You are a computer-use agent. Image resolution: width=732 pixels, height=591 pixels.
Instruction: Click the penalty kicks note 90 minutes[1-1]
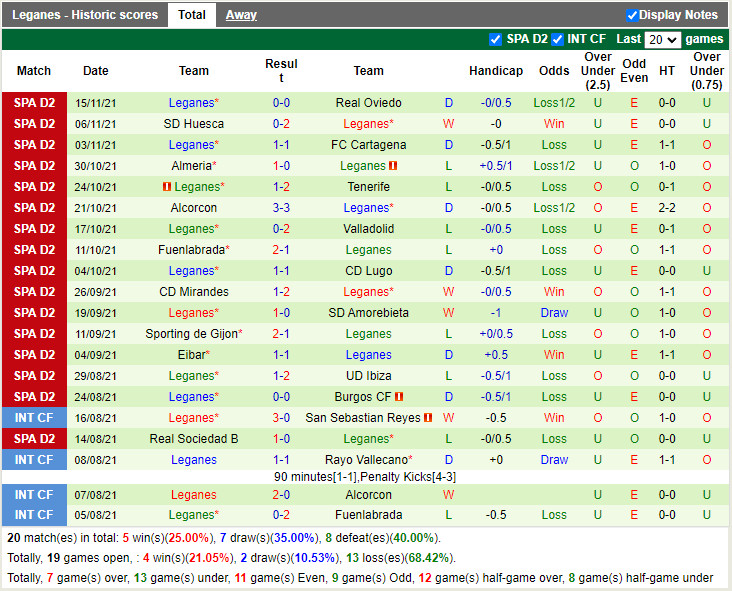(x=365, y=477)
